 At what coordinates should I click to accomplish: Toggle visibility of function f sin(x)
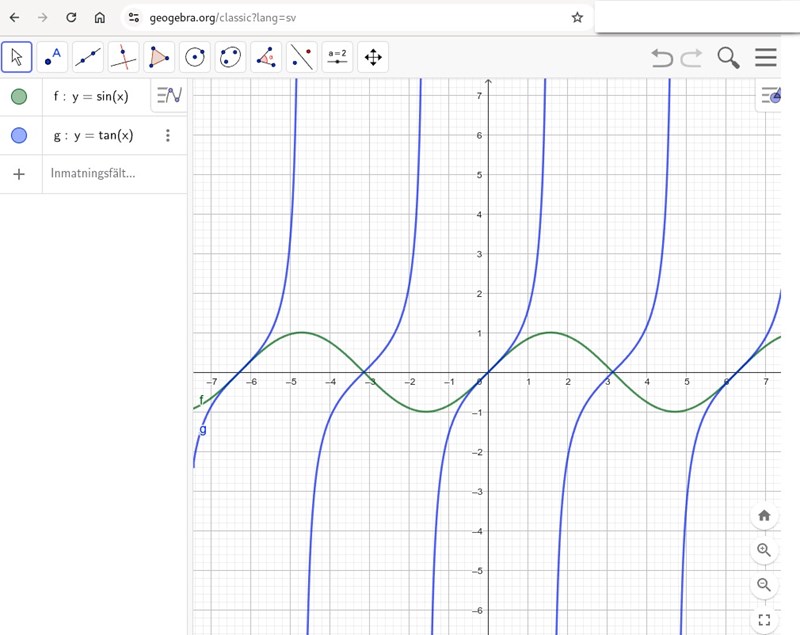[19, 97]
